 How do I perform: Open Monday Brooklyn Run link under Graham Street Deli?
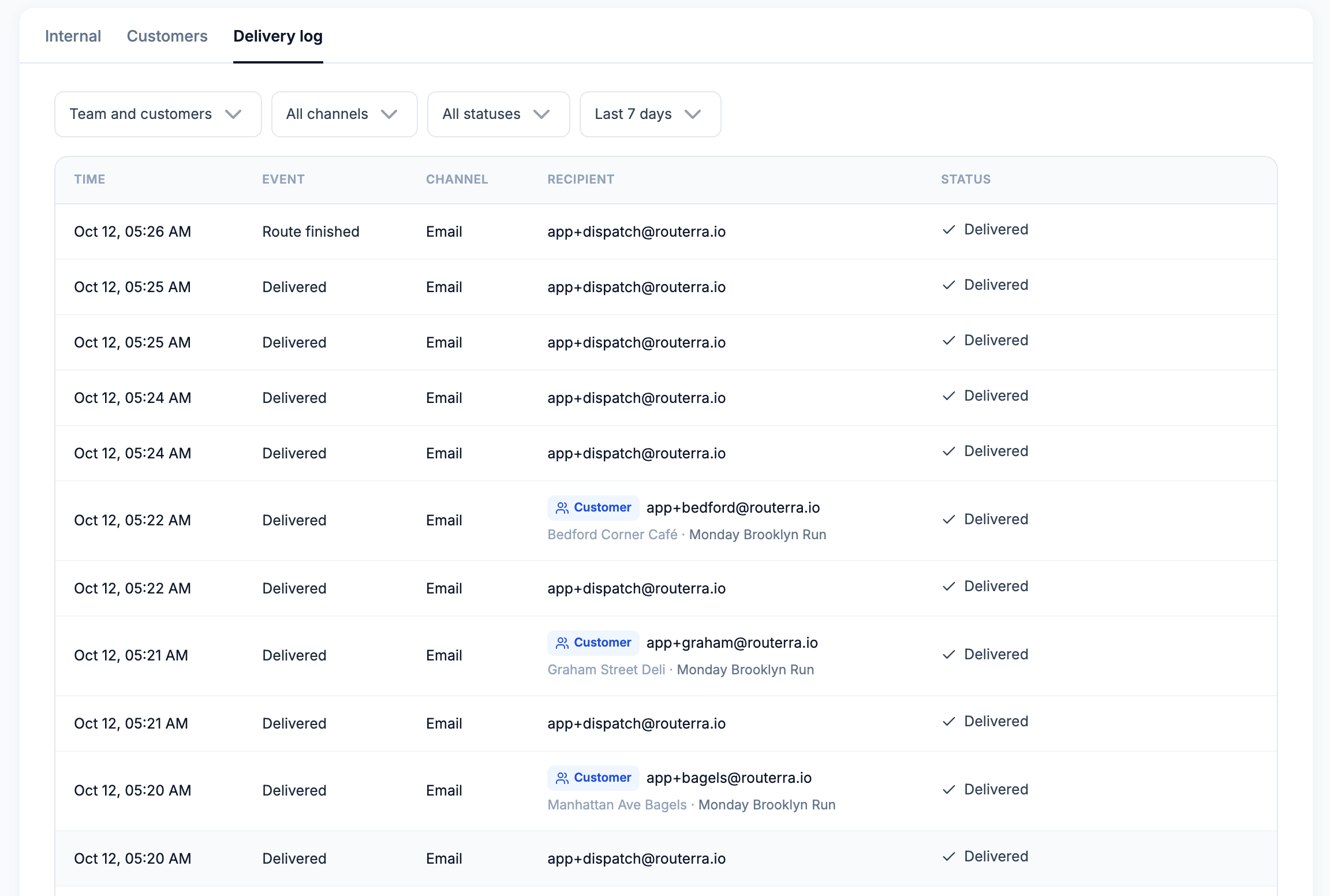coord(745,670)
